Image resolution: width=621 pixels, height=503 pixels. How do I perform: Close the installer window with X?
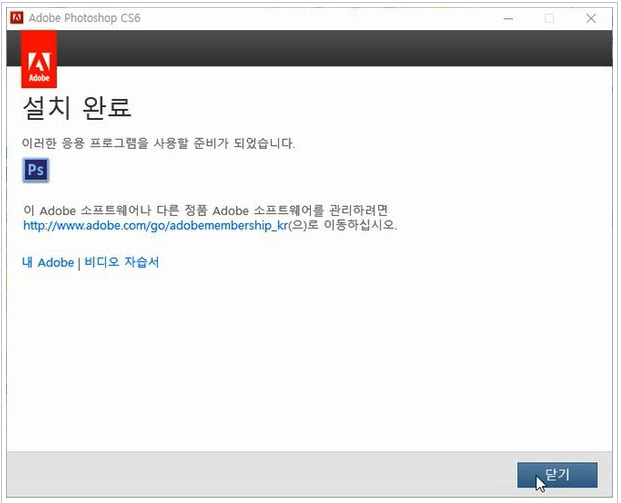[591, 18]
